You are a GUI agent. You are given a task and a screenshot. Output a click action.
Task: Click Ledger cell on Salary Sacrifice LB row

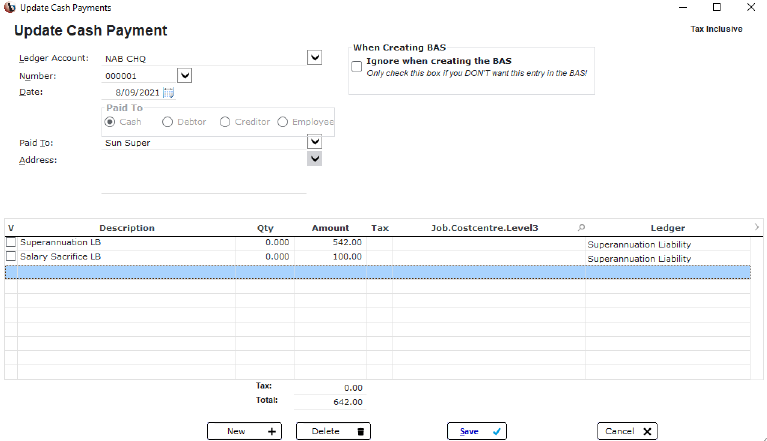pyautogui.click(x=668, y=258)
